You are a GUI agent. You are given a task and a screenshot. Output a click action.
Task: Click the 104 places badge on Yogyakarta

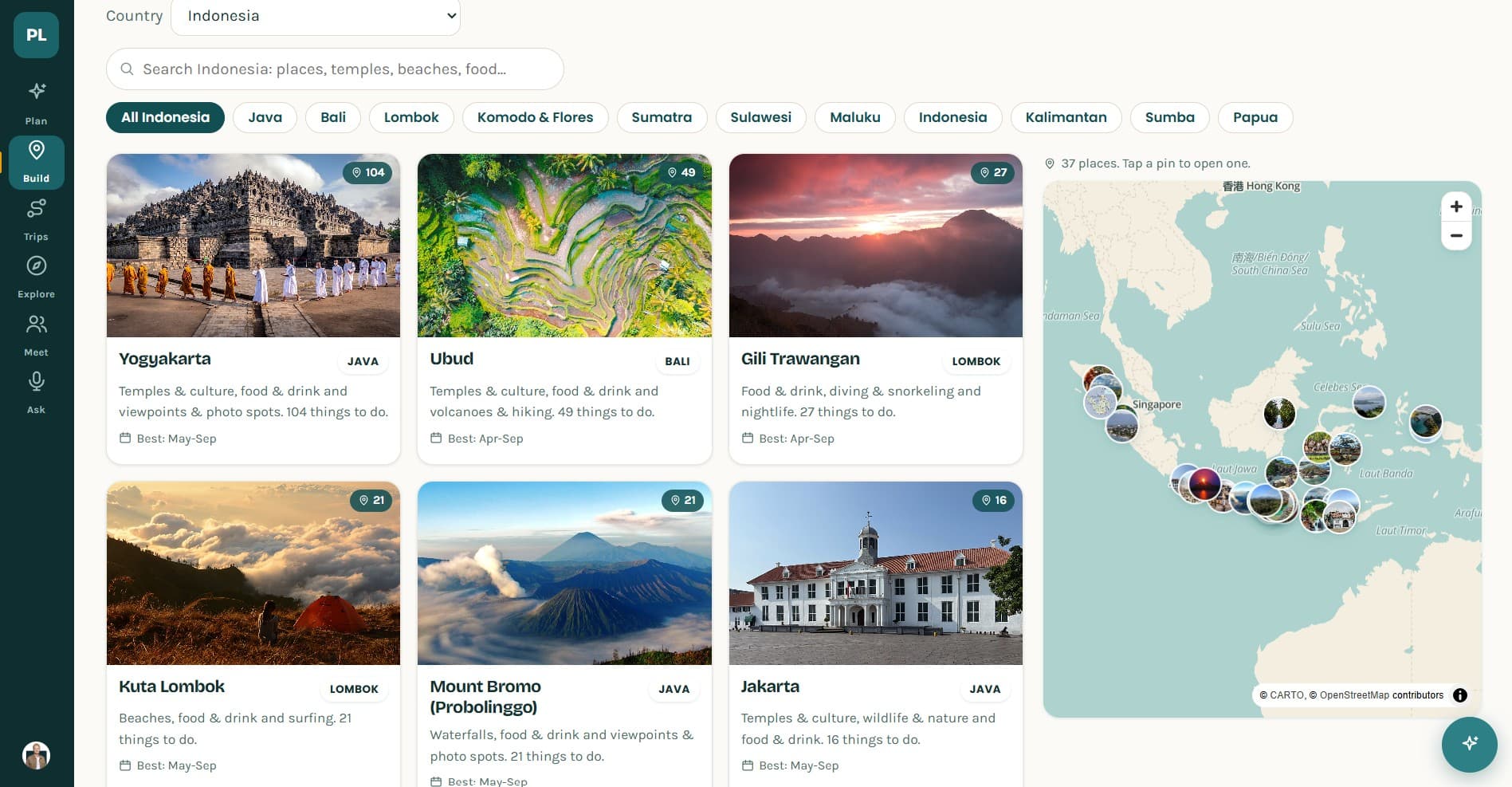[367, 172]
